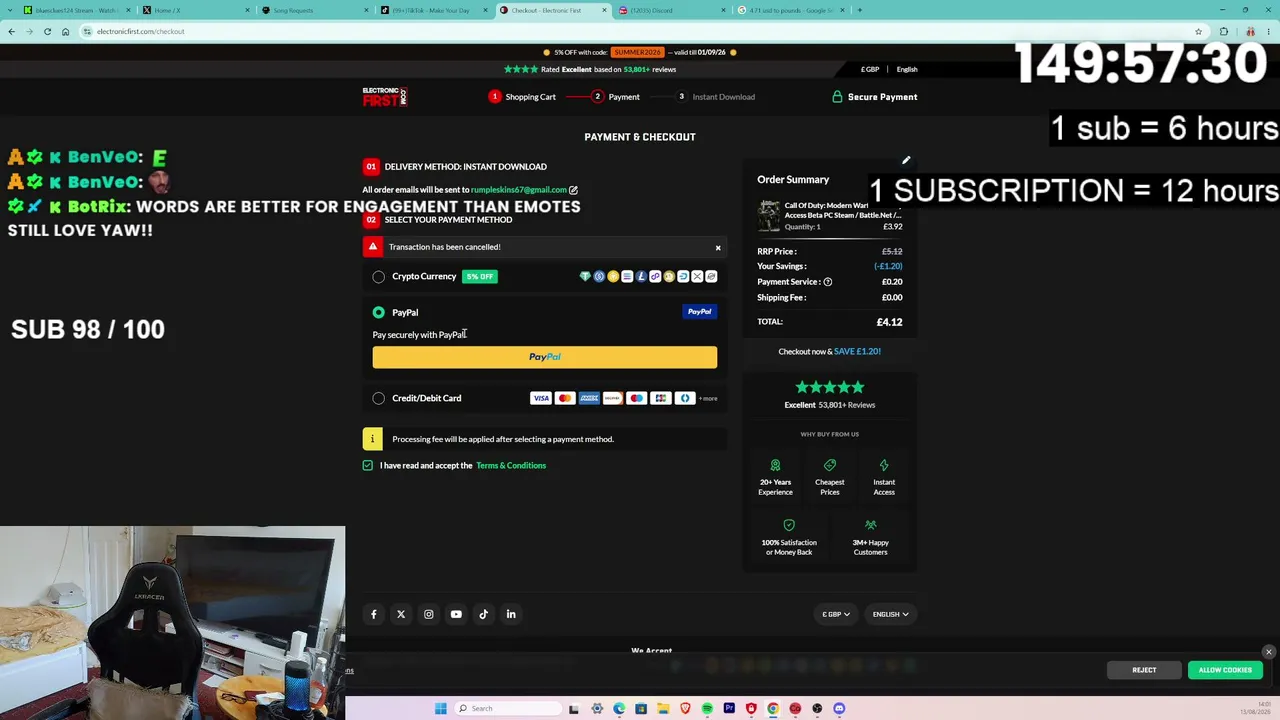Viewport: 1280px width, 720px height.
Task: Click the order email address link
Action: click(x=519, y=189)
